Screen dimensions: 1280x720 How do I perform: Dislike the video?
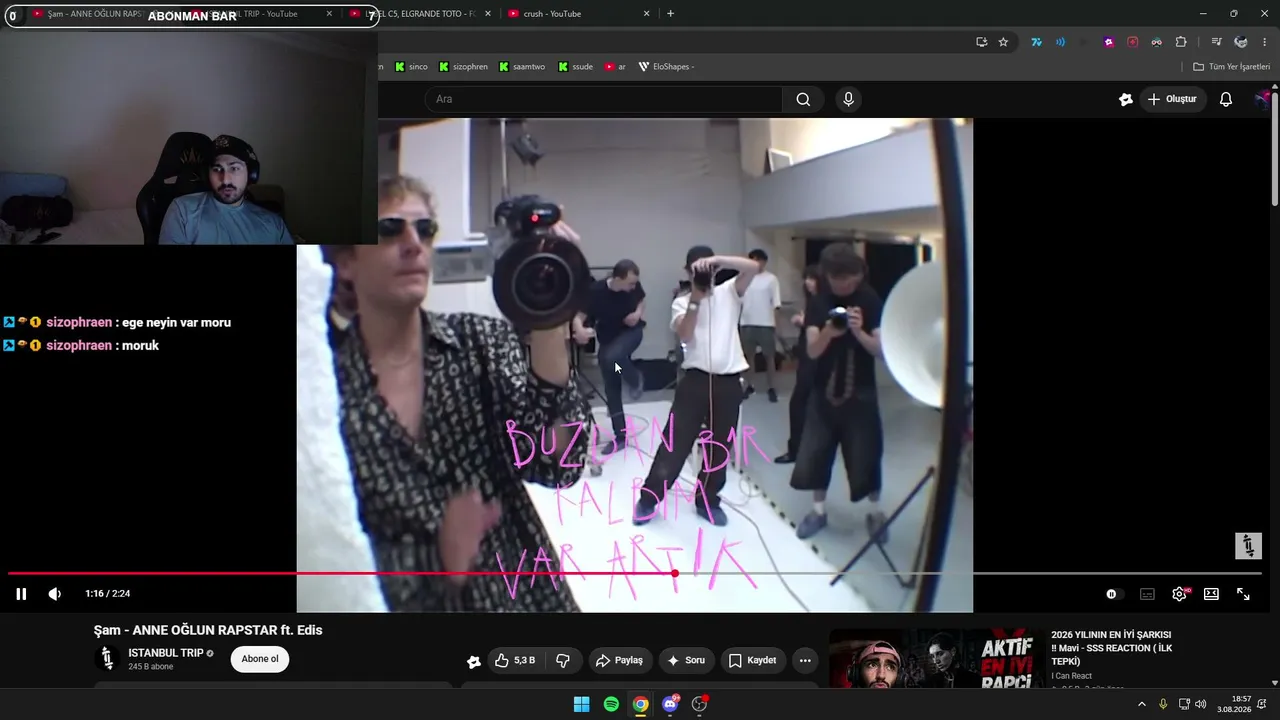tap(563, 660)
